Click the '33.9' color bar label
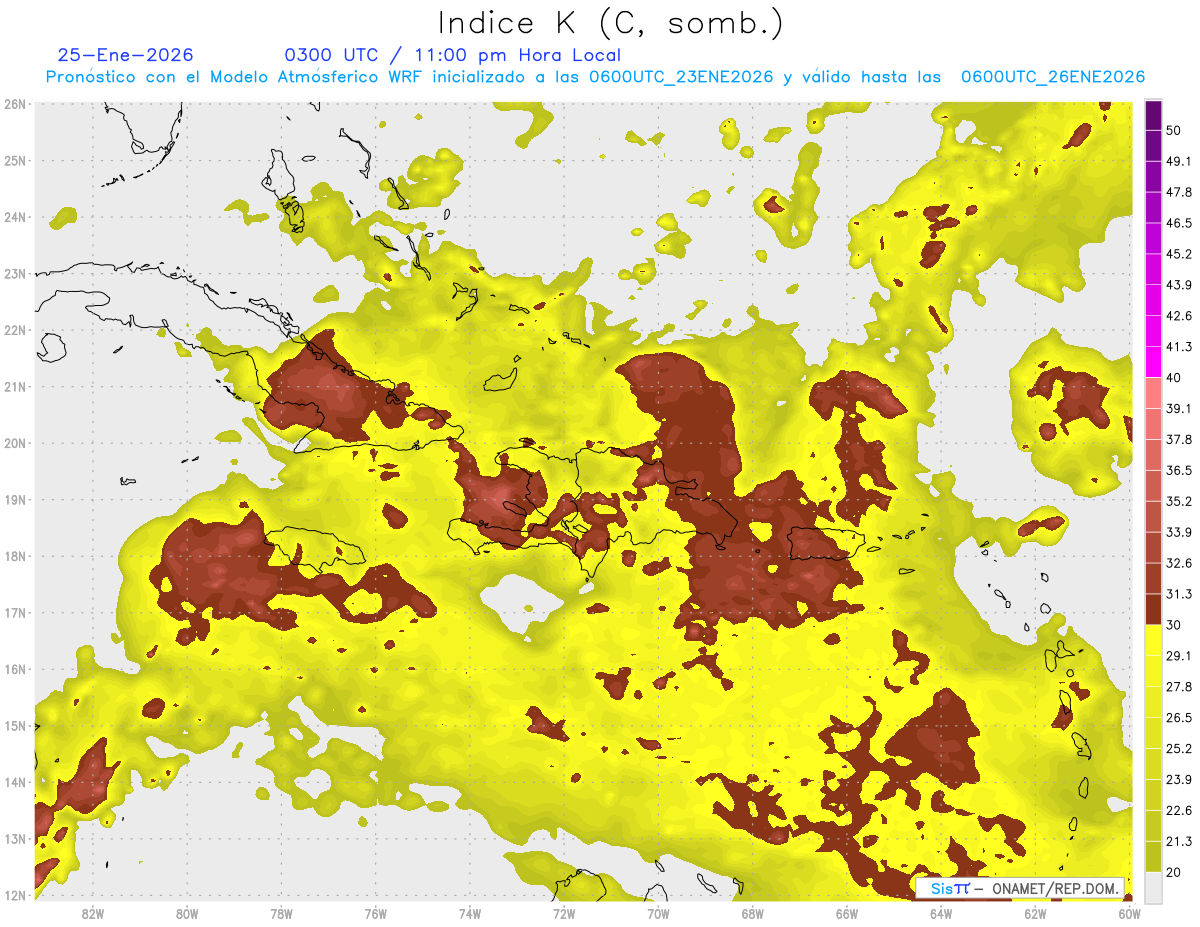1200x927 pixels. click(1178, 532)
